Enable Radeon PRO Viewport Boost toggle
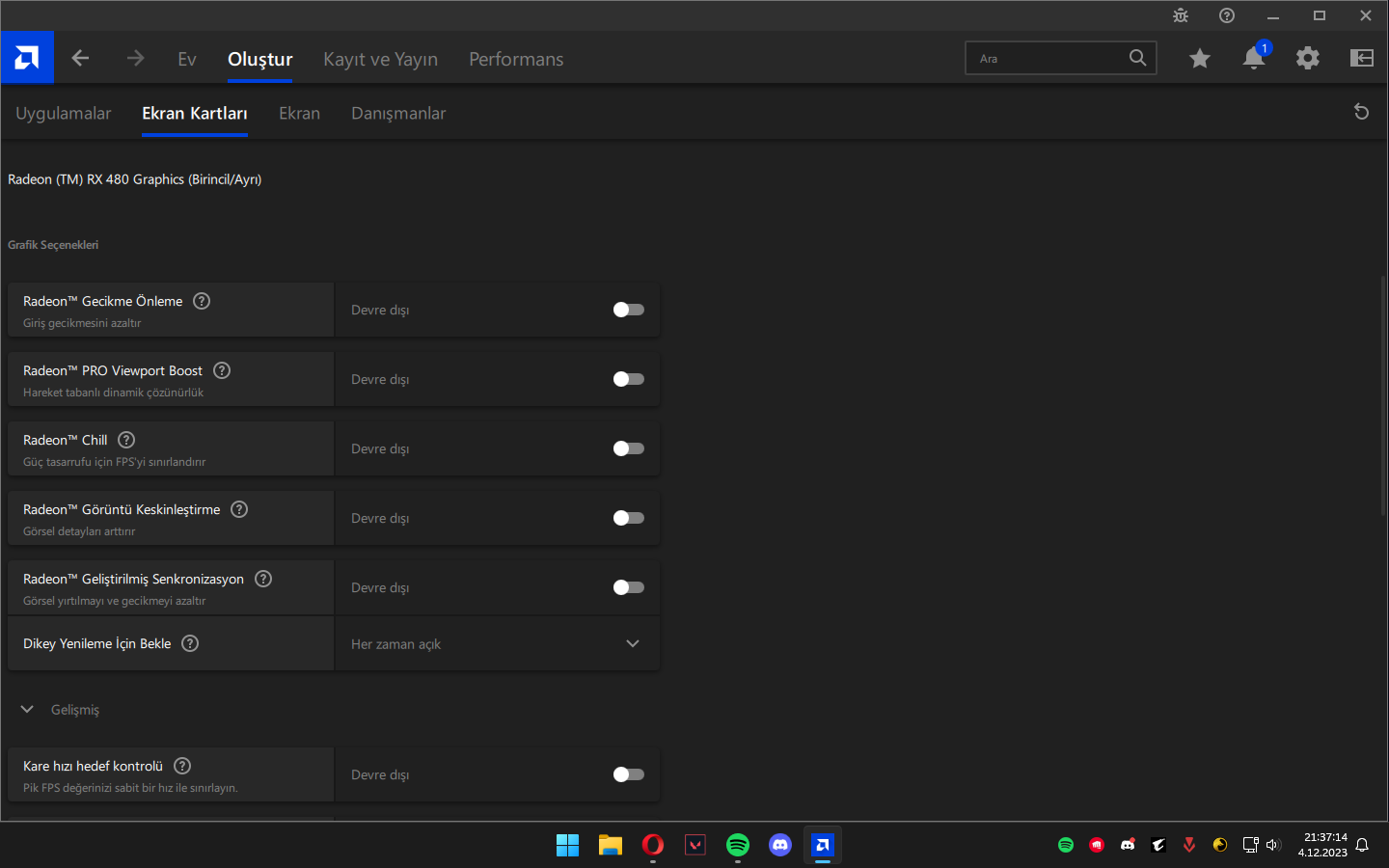1389x868 pixels. (629, 379)
